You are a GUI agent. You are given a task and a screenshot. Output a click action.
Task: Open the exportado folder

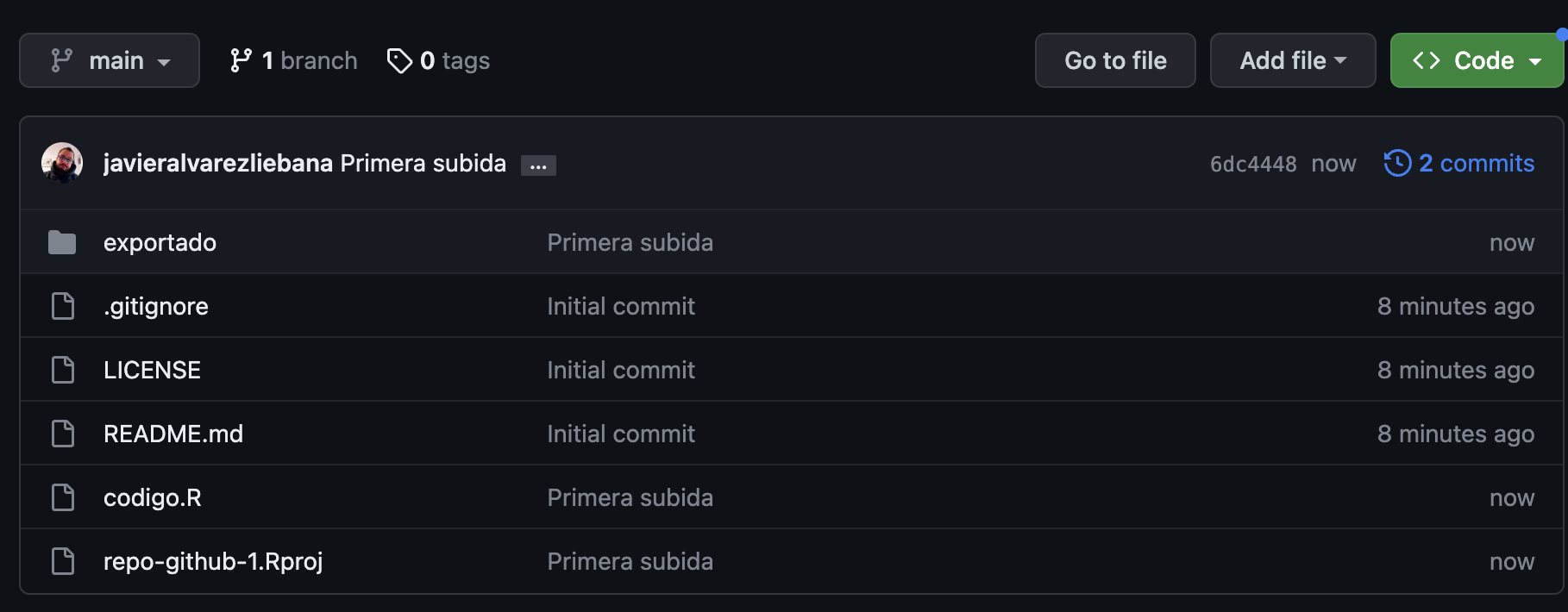[160, 243]
